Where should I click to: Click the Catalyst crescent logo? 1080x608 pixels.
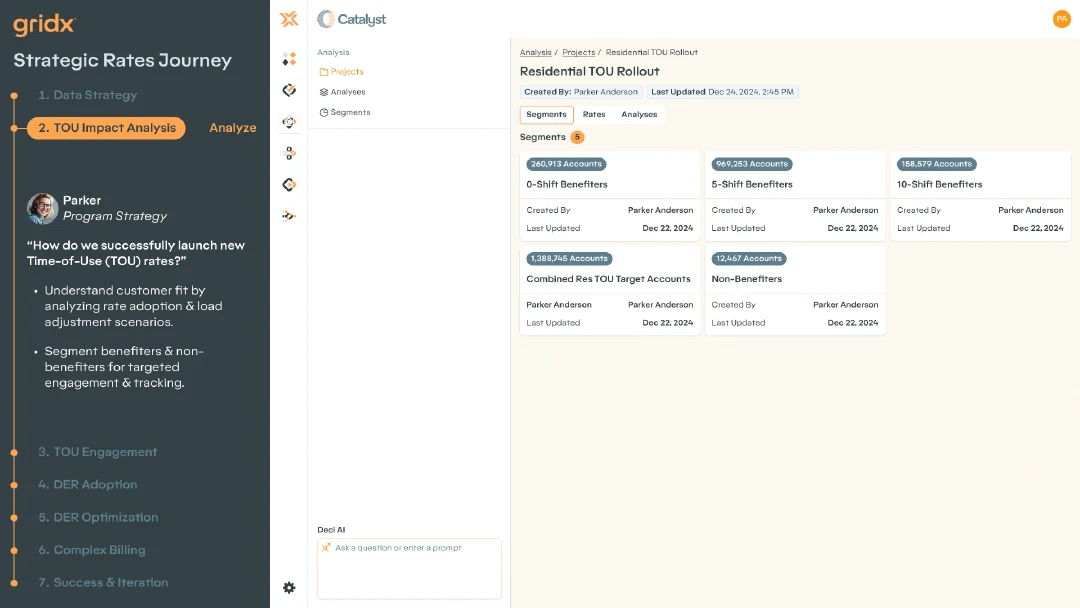click(x=325, y=19)
